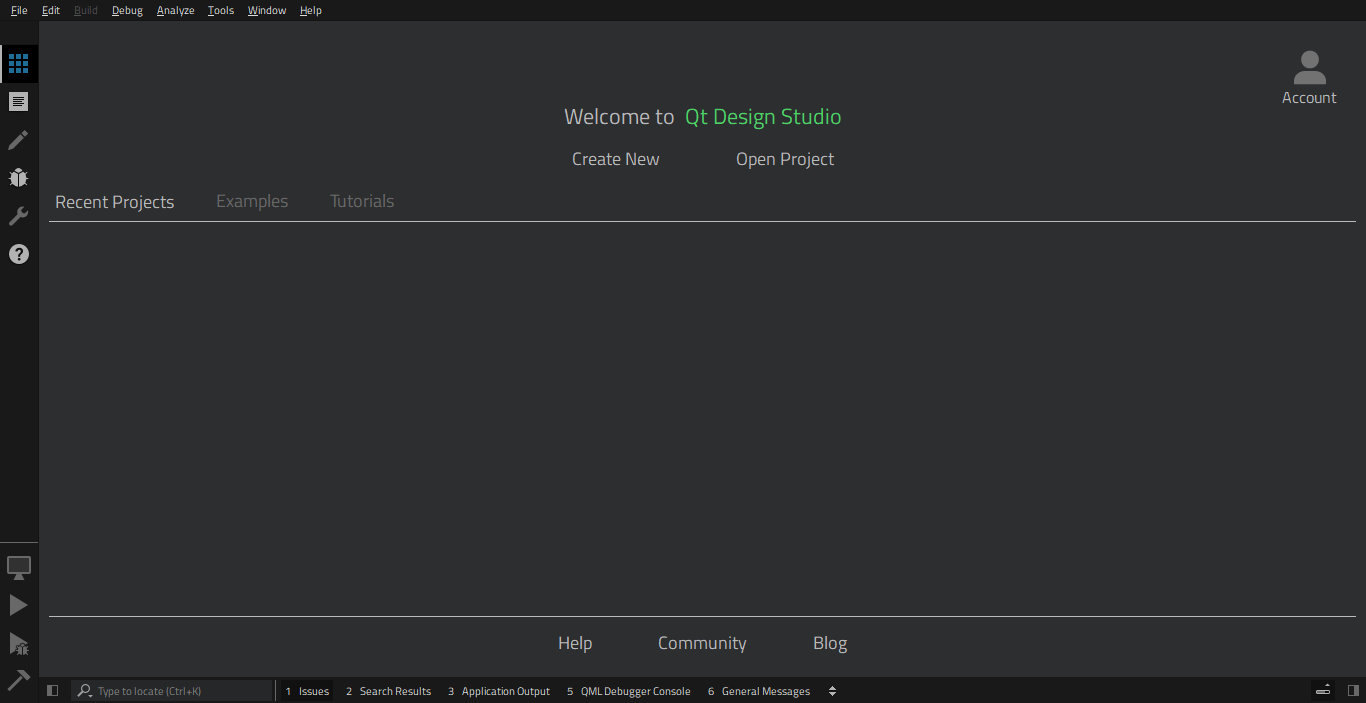Expand the output panes dropdown arrows
The image size is (1366, 703).
832,690
